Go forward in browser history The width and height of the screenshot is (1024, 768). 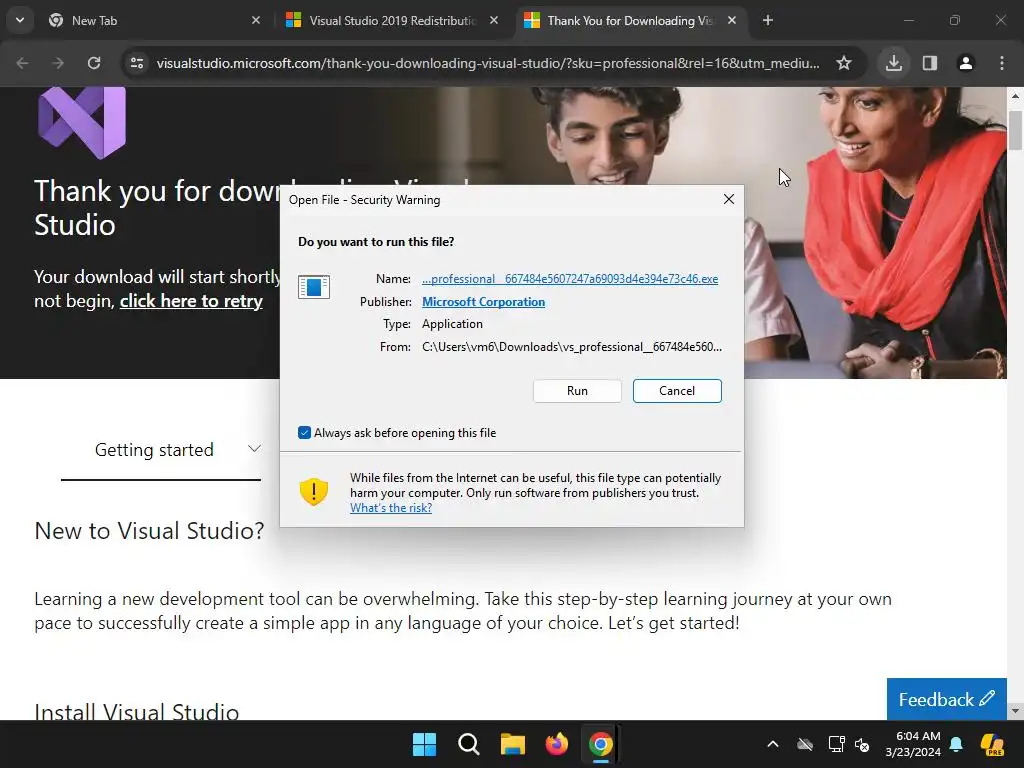pyautogui.click(x=58, y=63)
